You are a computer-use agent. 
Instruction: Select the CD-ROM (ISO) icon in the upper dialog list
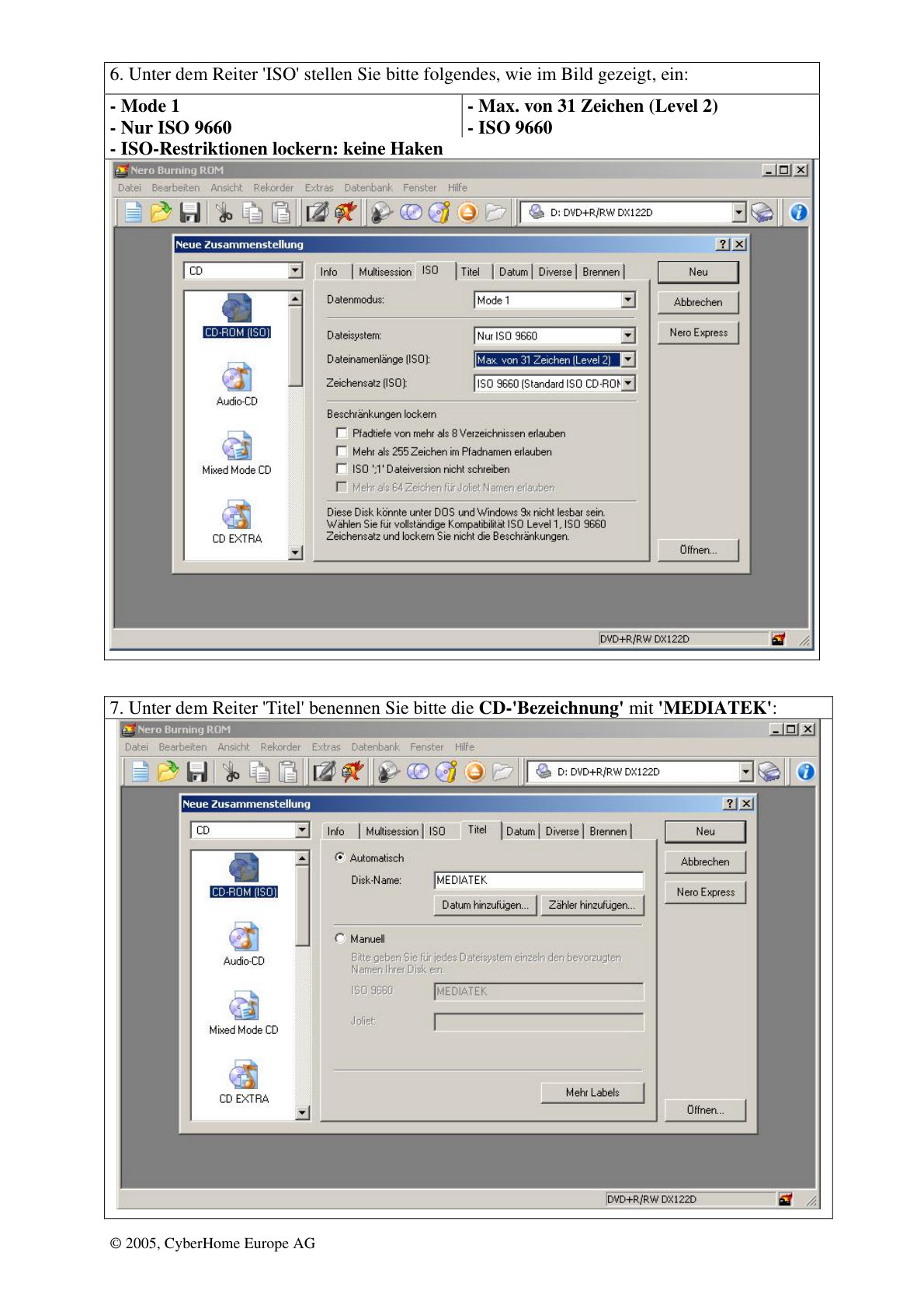(x=237, y=316)
